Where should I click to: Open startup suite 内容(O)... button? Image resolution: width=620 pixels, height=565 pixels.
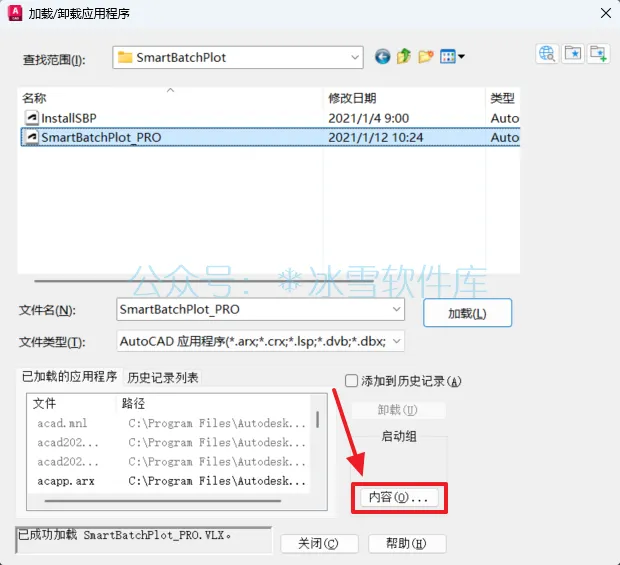[x=399, y=497]
